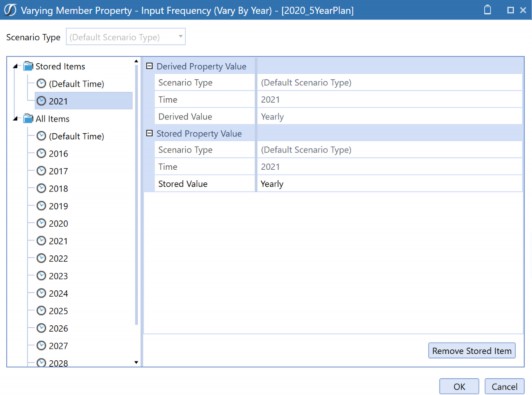Click the All Items folder icon
Viewport: 532px width, 395px height.
28,118
